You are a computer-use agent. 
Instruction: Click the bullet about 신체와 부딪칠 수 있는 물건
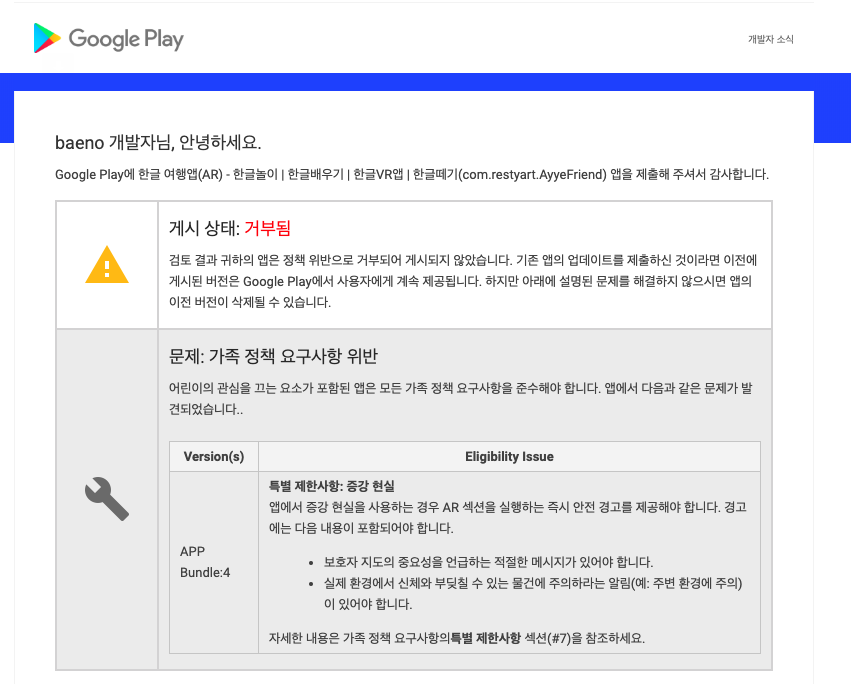click(x=533, y=593)
